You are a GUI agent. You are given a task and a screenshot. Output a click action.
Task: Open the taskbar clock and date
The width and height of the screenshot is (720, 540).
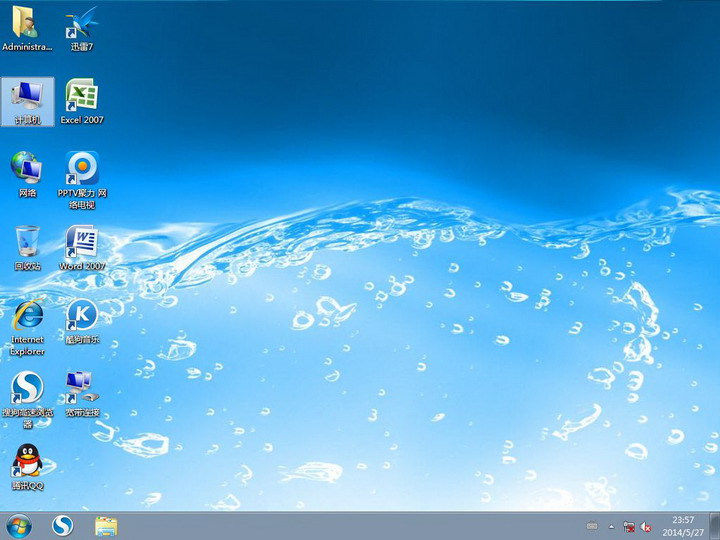(683, 526)
